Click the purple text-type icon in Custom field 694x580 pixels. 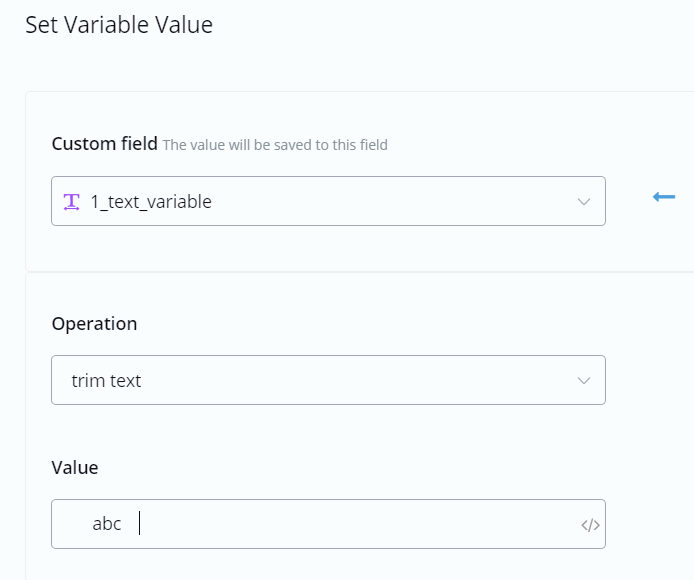[71, 201]
